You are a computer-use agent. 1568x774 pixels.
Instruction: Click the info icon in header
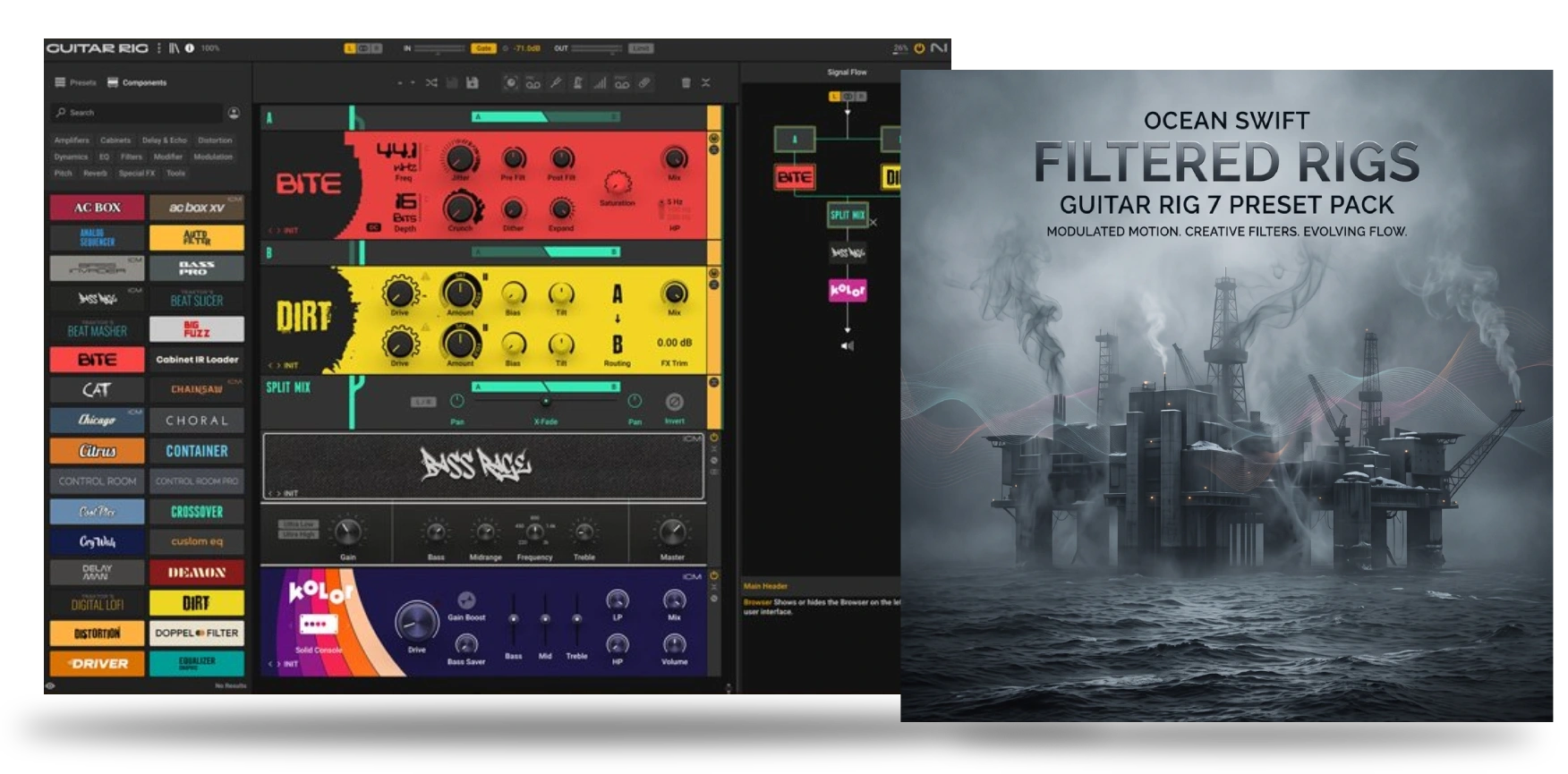pyautogui.click(x=190, y=48)
